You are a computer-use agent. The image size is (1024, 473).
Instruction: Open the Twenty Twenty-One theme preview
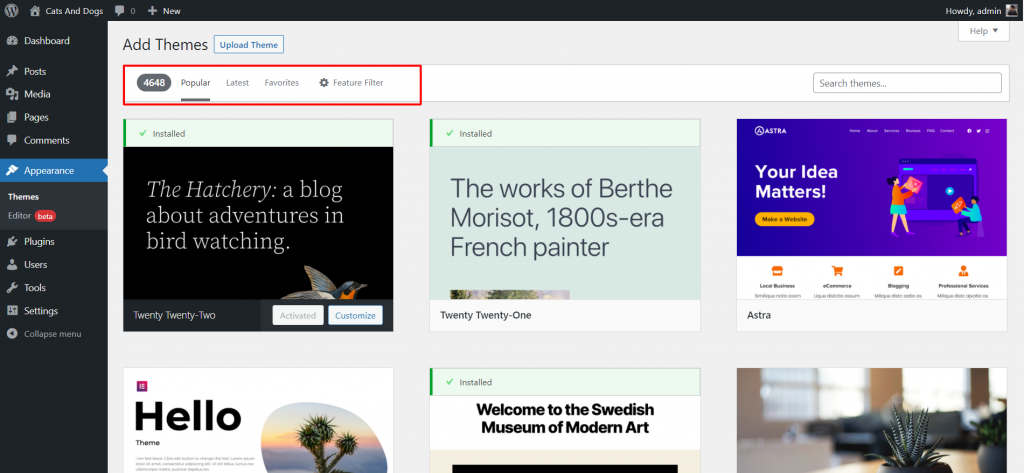pos(565,223)
